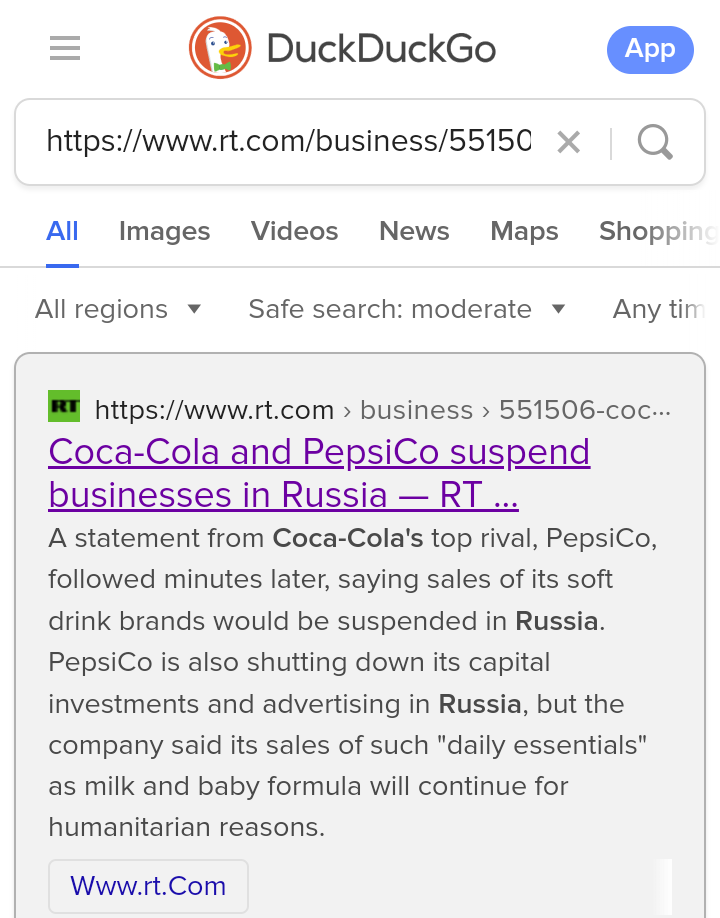Click the https://www.rt.com breadcrumb URL
The height and width of the screenshot is (918, 720).
click(x=214, y=410)
